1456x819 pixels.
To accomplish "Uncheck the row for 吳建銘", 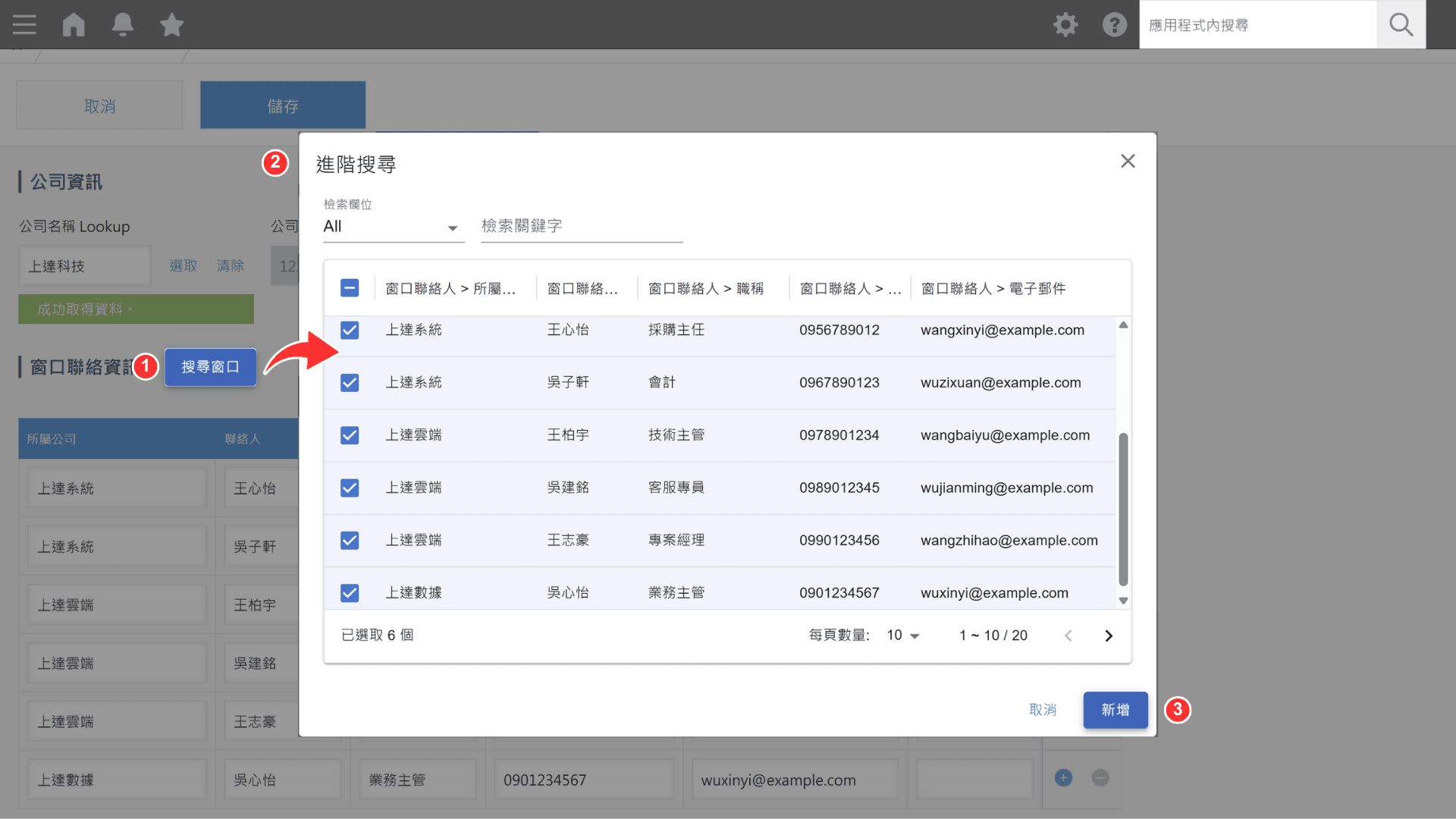I will (x=350, y=488).
